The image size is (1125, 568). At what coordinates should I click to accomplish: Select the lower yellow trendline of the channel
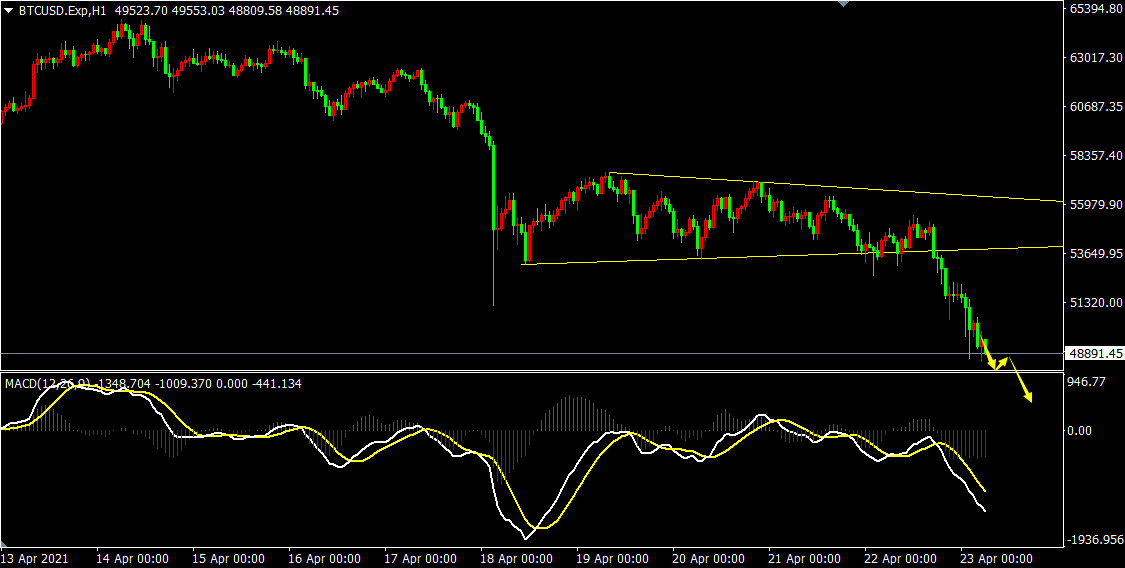tap(700, 258)
